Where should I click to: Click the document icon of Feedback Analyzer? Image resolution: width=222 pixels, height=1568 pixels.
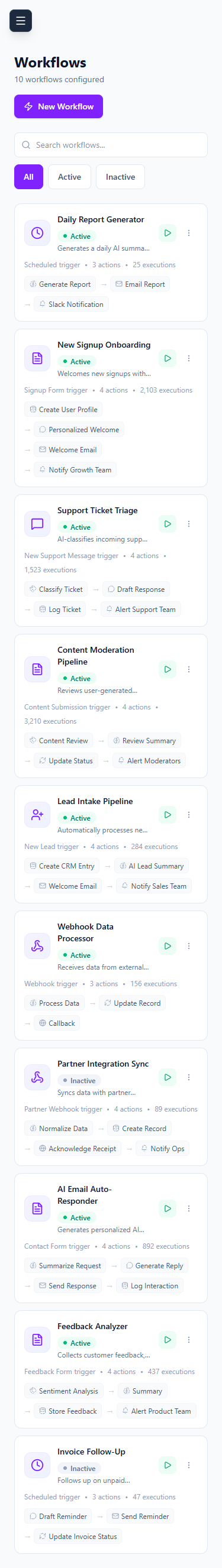(x=37, y=1340)
